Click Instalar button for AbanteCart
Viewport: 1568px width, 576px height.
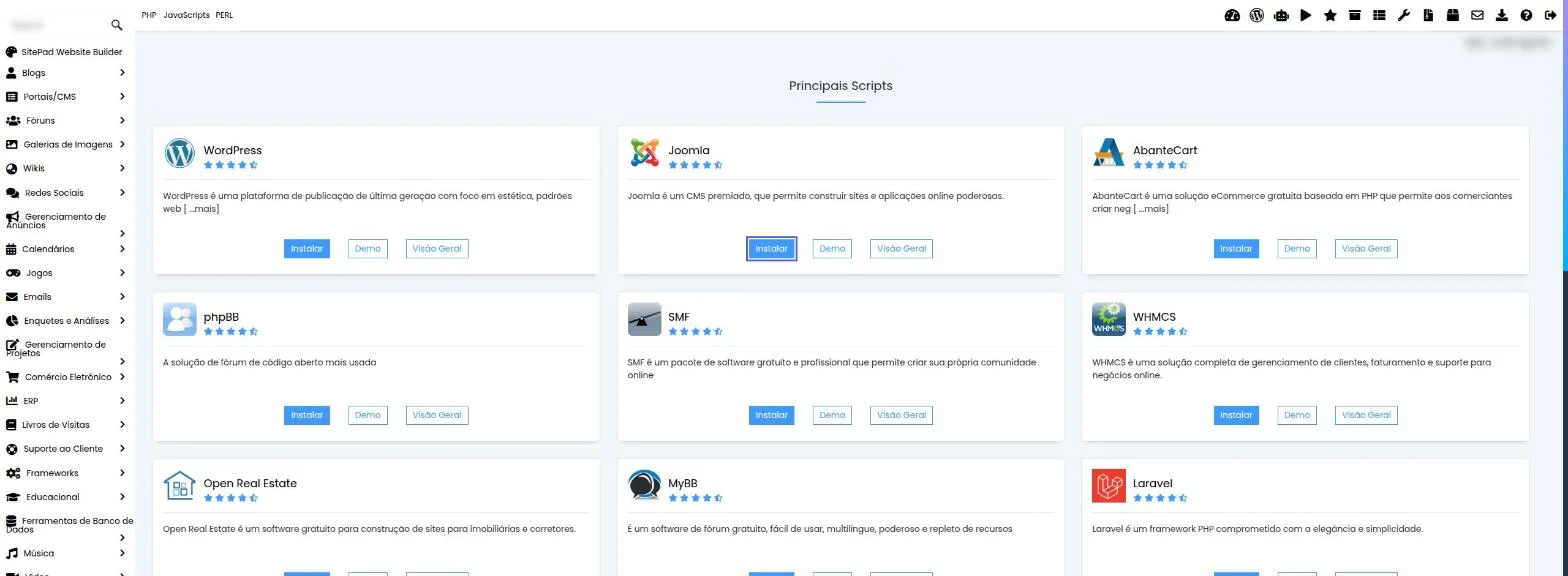tap(1236, 249)
